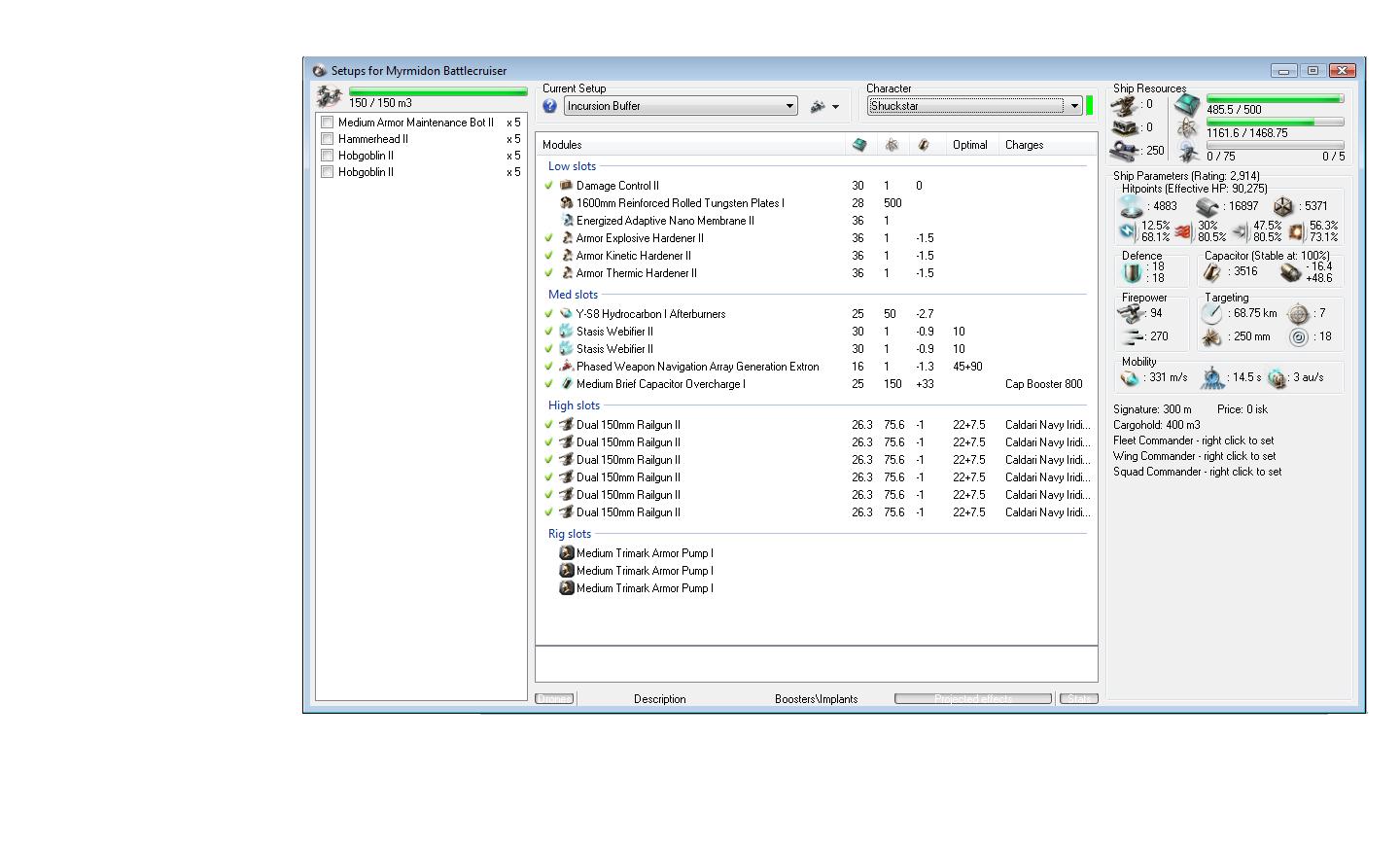Click the Wing Commander line

point(1195,456)
